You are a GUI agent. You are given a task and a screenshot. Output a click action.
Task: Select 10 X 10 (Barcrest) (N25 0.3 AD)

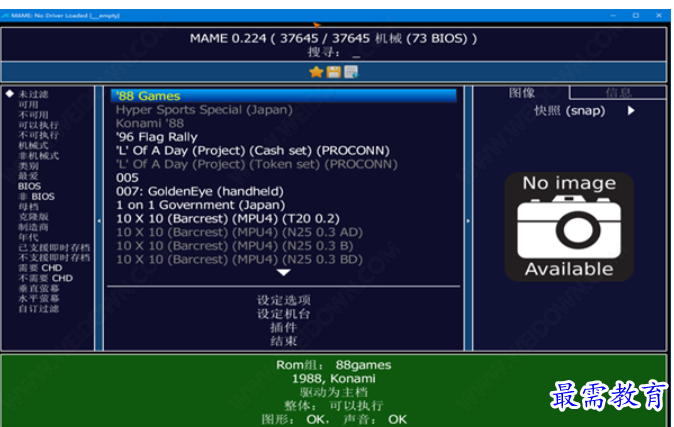[x=239, y=232]
